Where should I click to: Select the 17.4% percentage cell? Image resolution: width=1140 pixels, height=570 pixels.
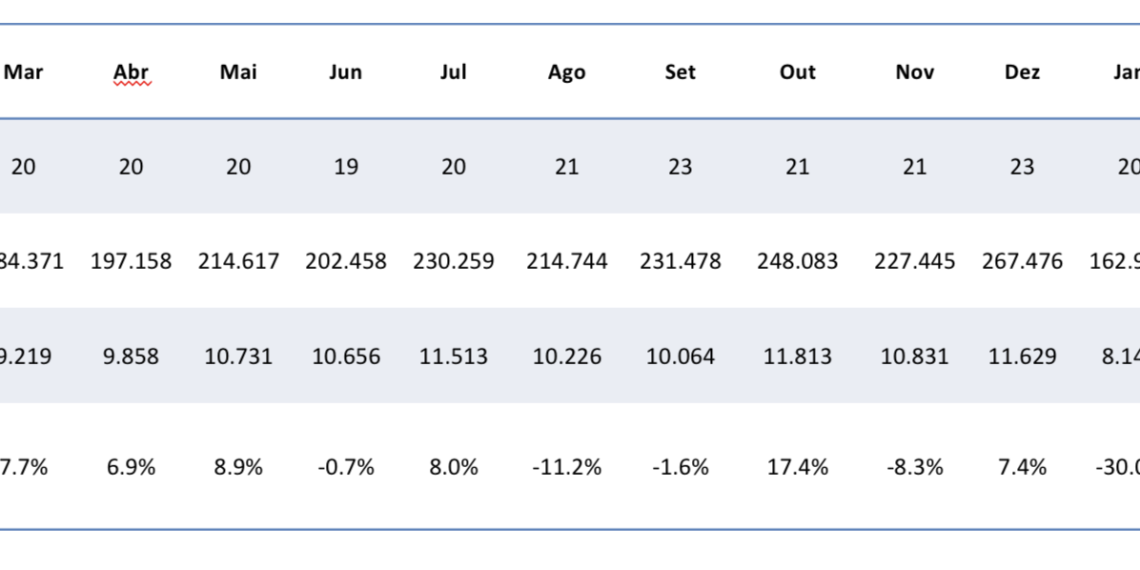pyautogui.click(x=797, y=467)
